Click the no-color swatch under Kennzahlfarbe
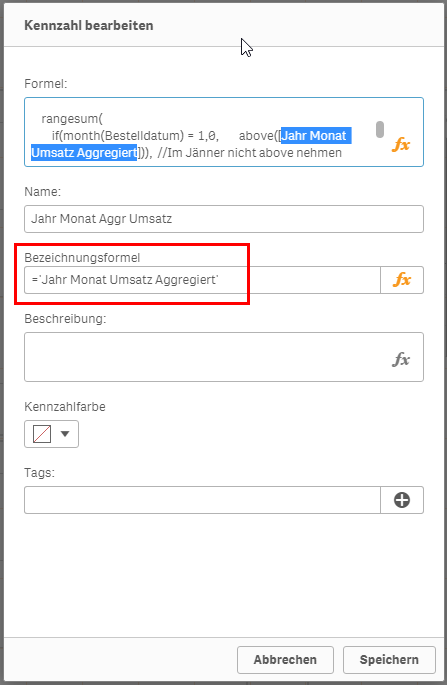This screenshot has height=685, width=447. 42,434
